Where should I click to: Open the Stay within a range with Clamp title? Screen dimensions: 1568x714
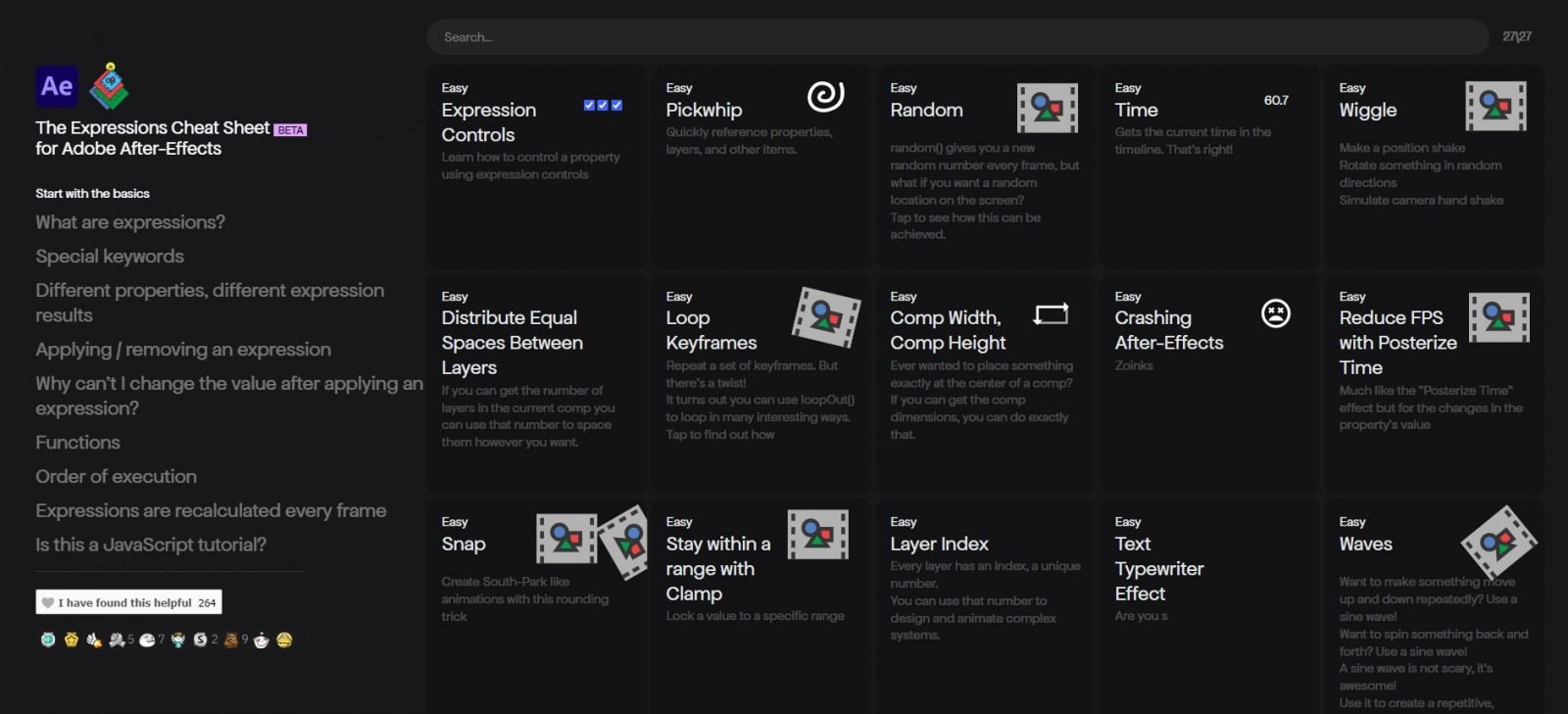[718, 569]
